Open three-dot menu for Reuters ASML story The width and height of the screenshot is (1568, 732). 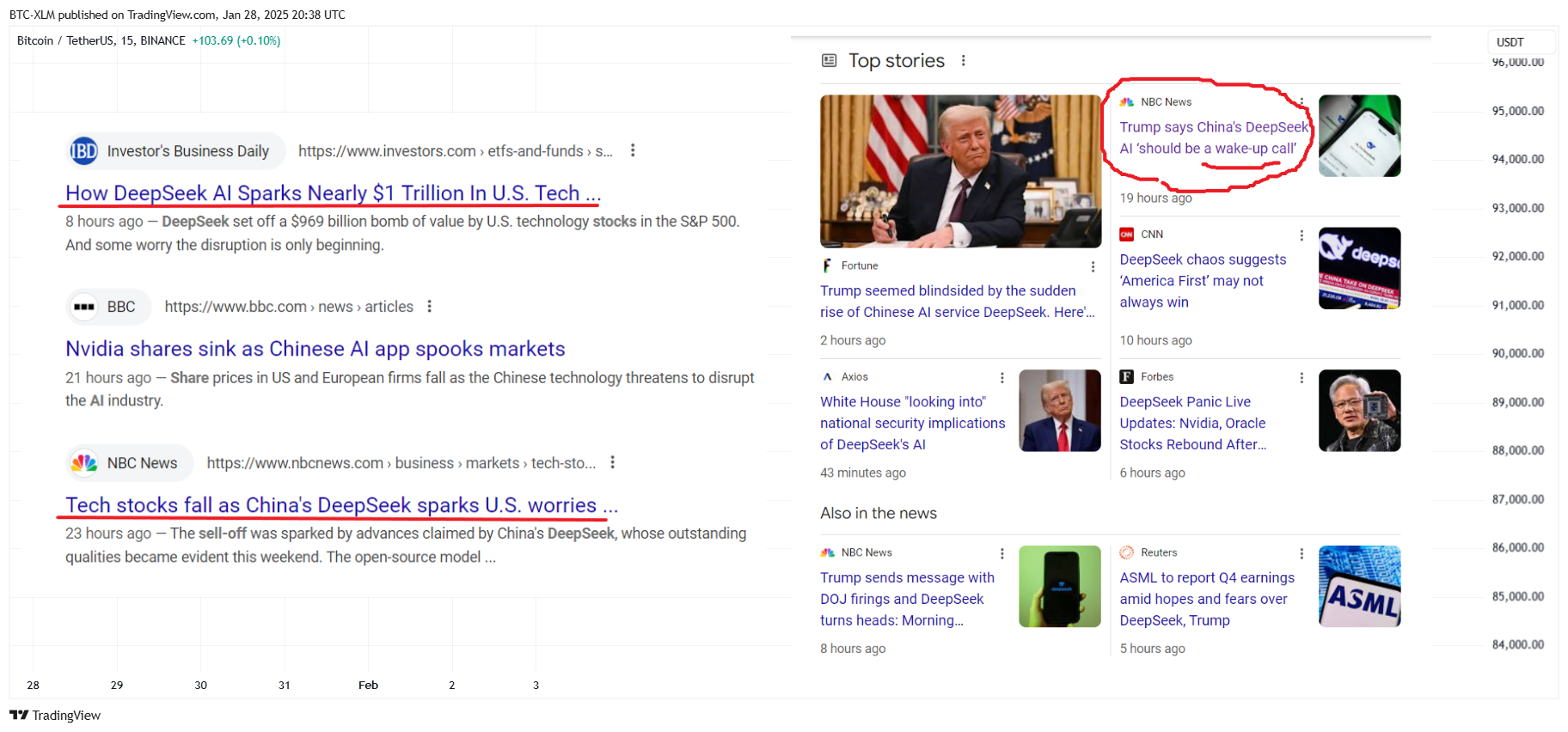click(1301, 554)
